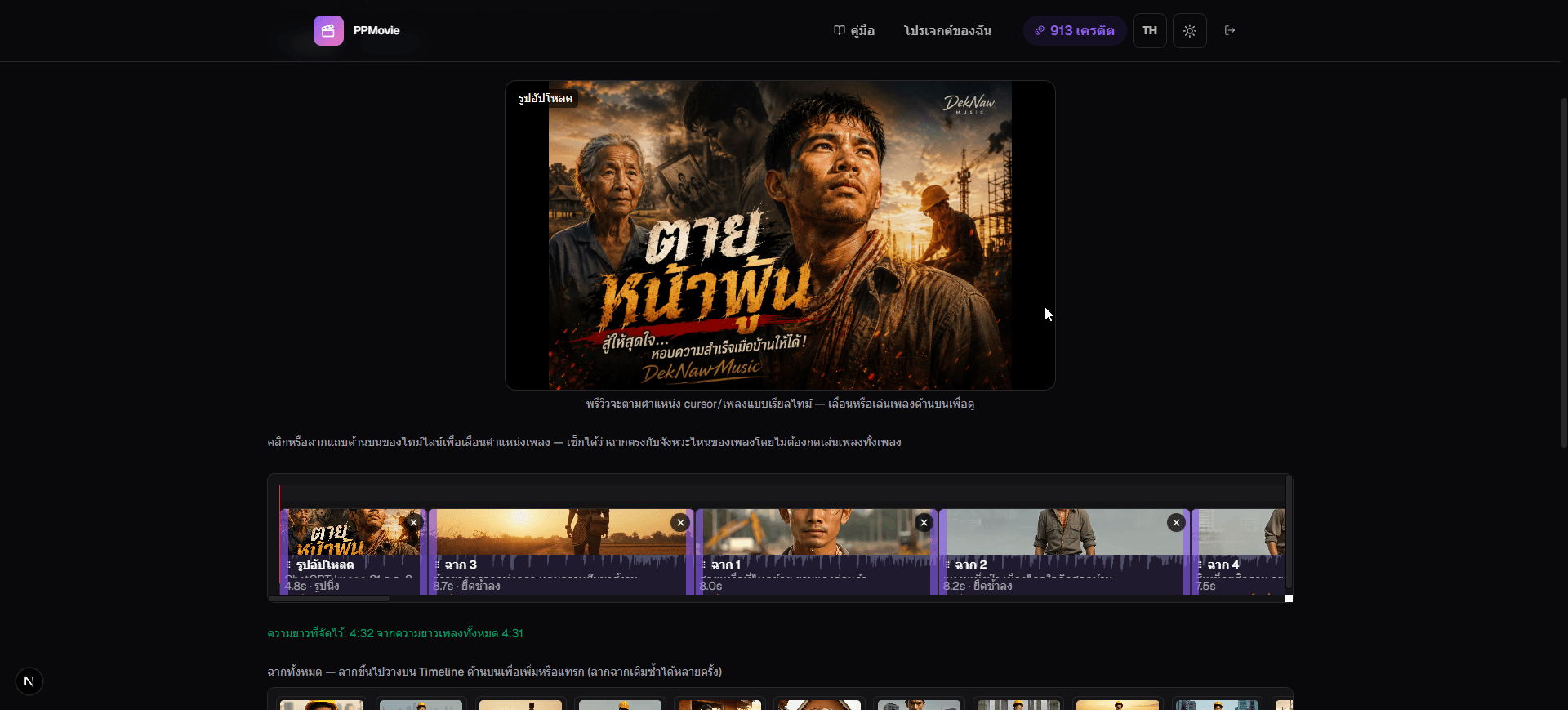Click the left trim handle of ฉาก 2 clip
The image size is (1568, 710).
(x=942, y=551)
